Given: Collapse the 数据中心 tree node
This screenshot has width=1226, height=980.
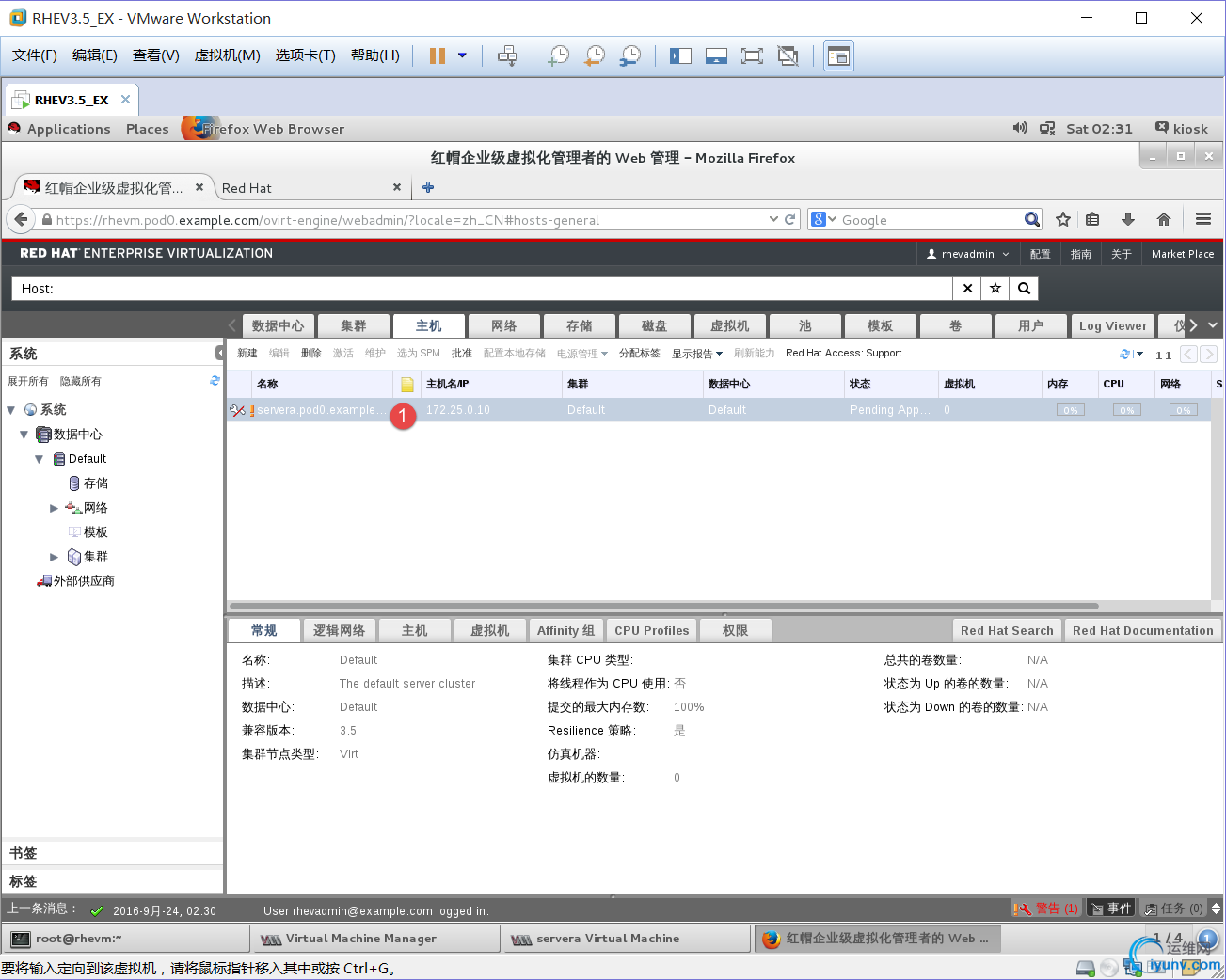Looking at the screenshot, I should (x=24, y=435).
